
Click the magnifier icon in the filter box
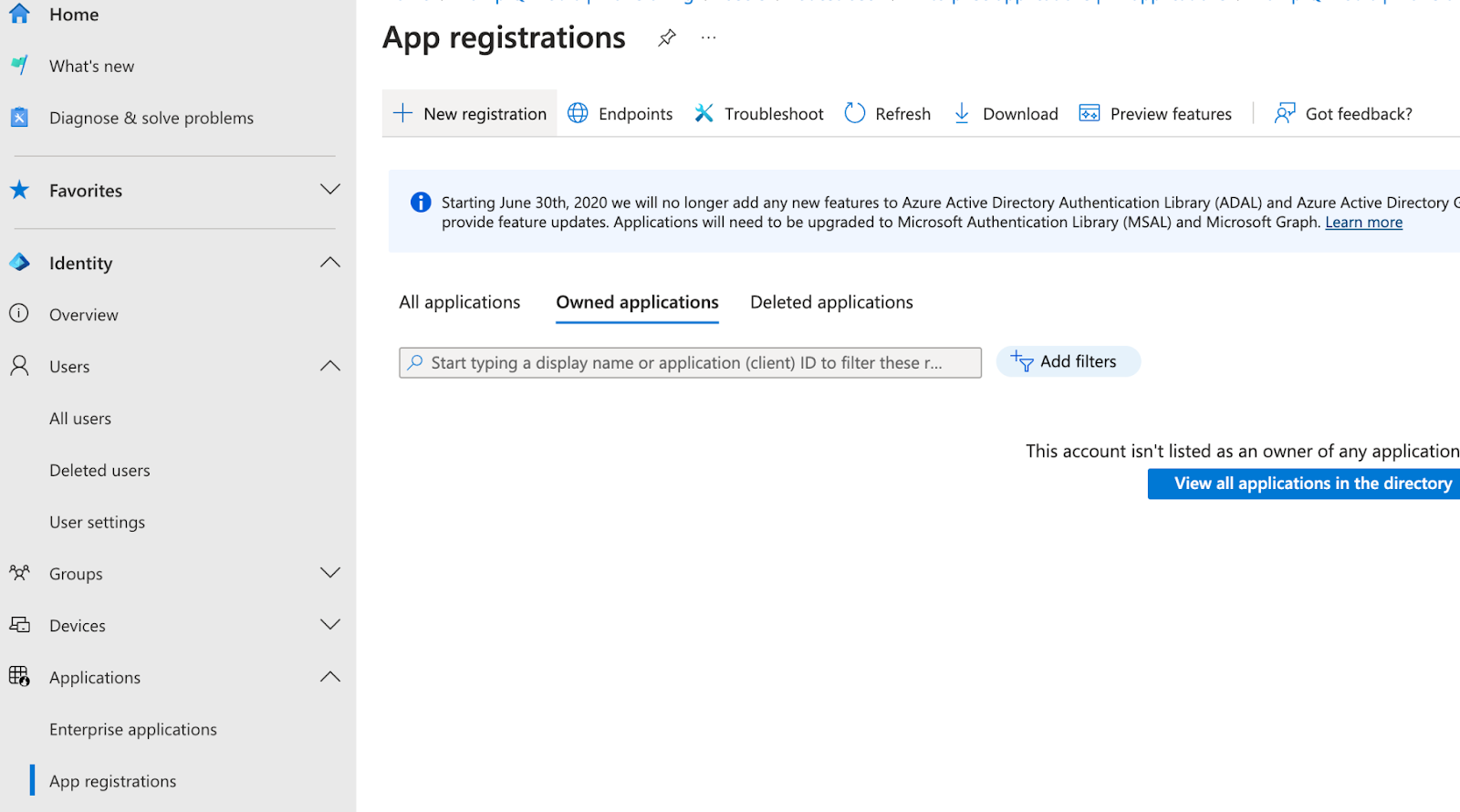pos(415,362)
